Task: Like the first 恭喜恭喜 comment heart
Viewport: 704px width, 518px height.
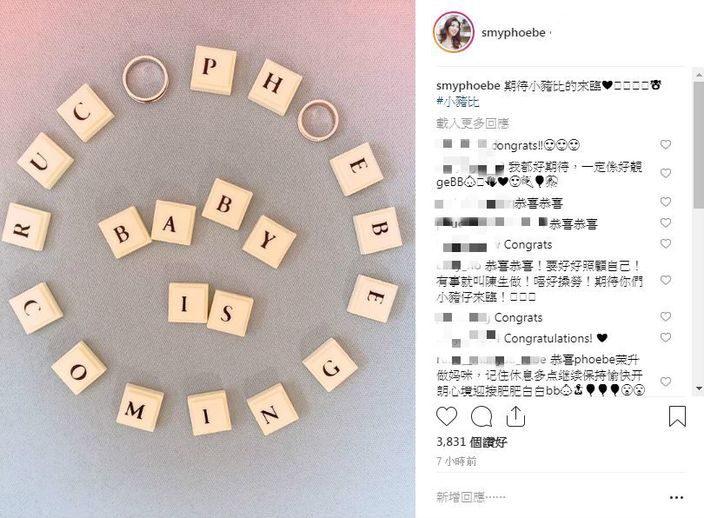Action: (x=665, y=202)
